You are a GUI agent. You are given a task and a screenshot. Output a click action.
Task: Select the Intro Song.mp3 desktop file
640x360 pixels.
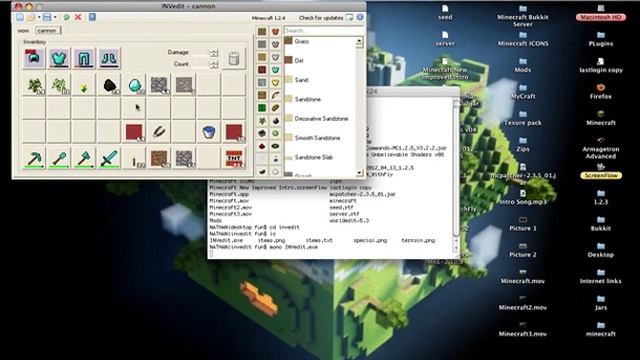point(523,198)
